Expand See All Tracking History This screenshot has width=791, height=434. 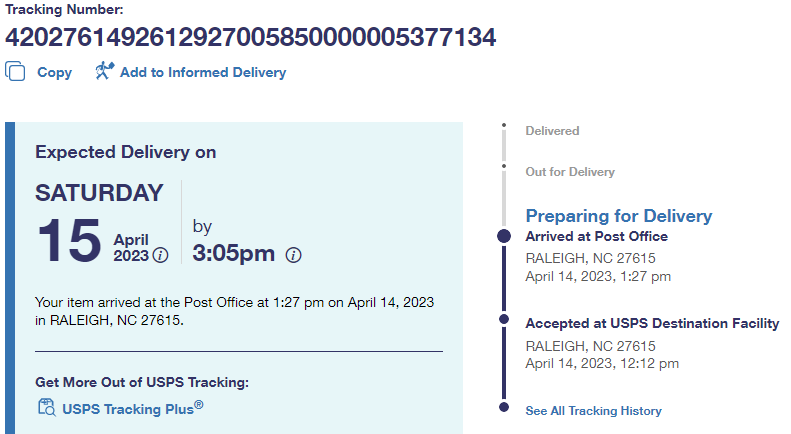point(593,411)
